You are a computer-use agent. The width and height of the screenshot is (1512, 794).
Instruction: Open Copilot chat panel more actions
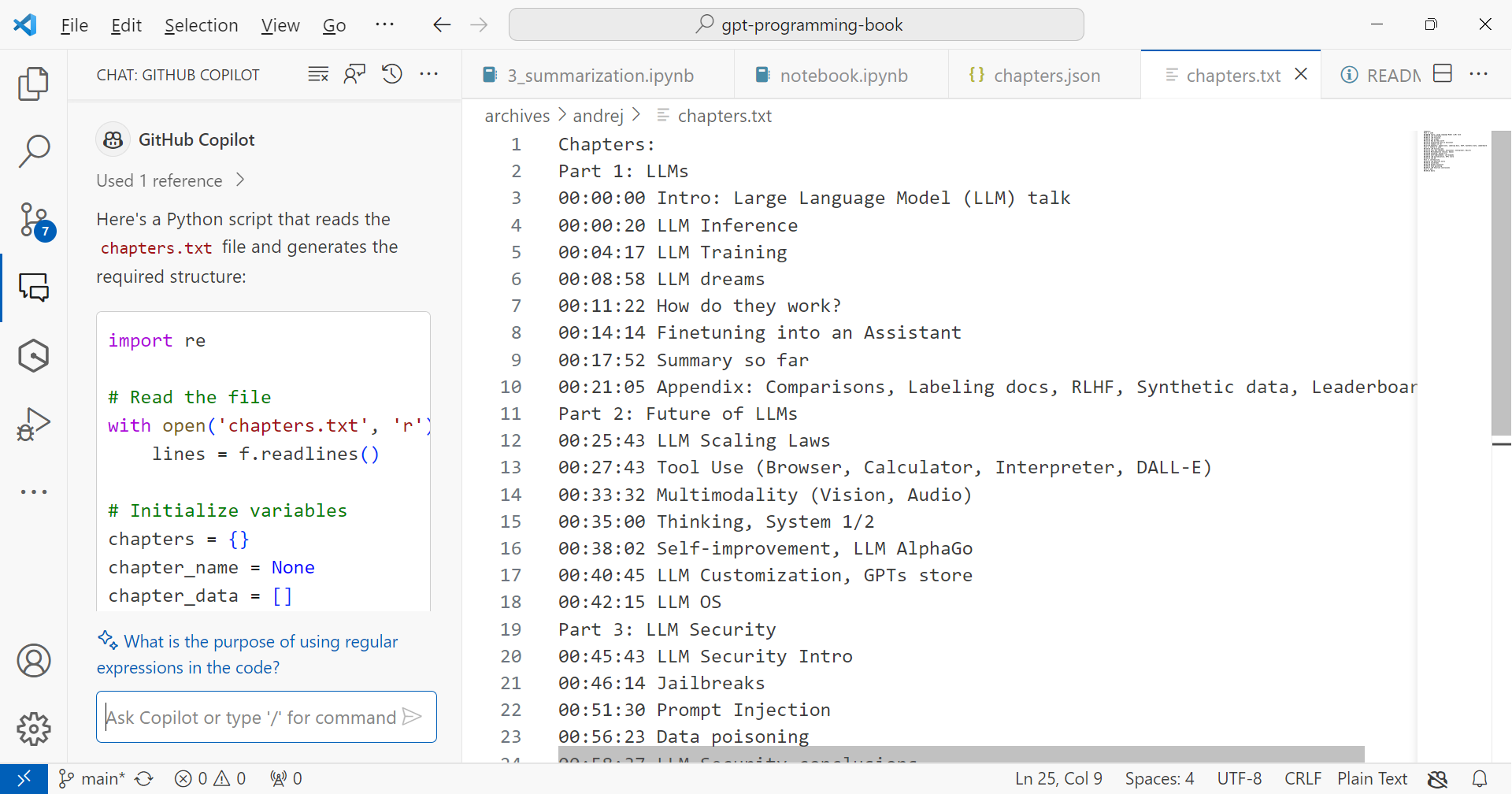(429, 74)
